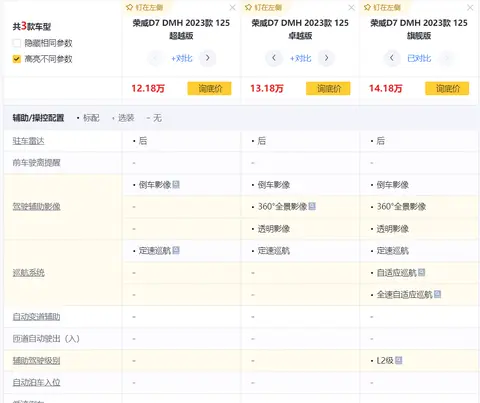480x403 pixels.
Task: Remove the 超越版 model column
Action: (232, 8)
